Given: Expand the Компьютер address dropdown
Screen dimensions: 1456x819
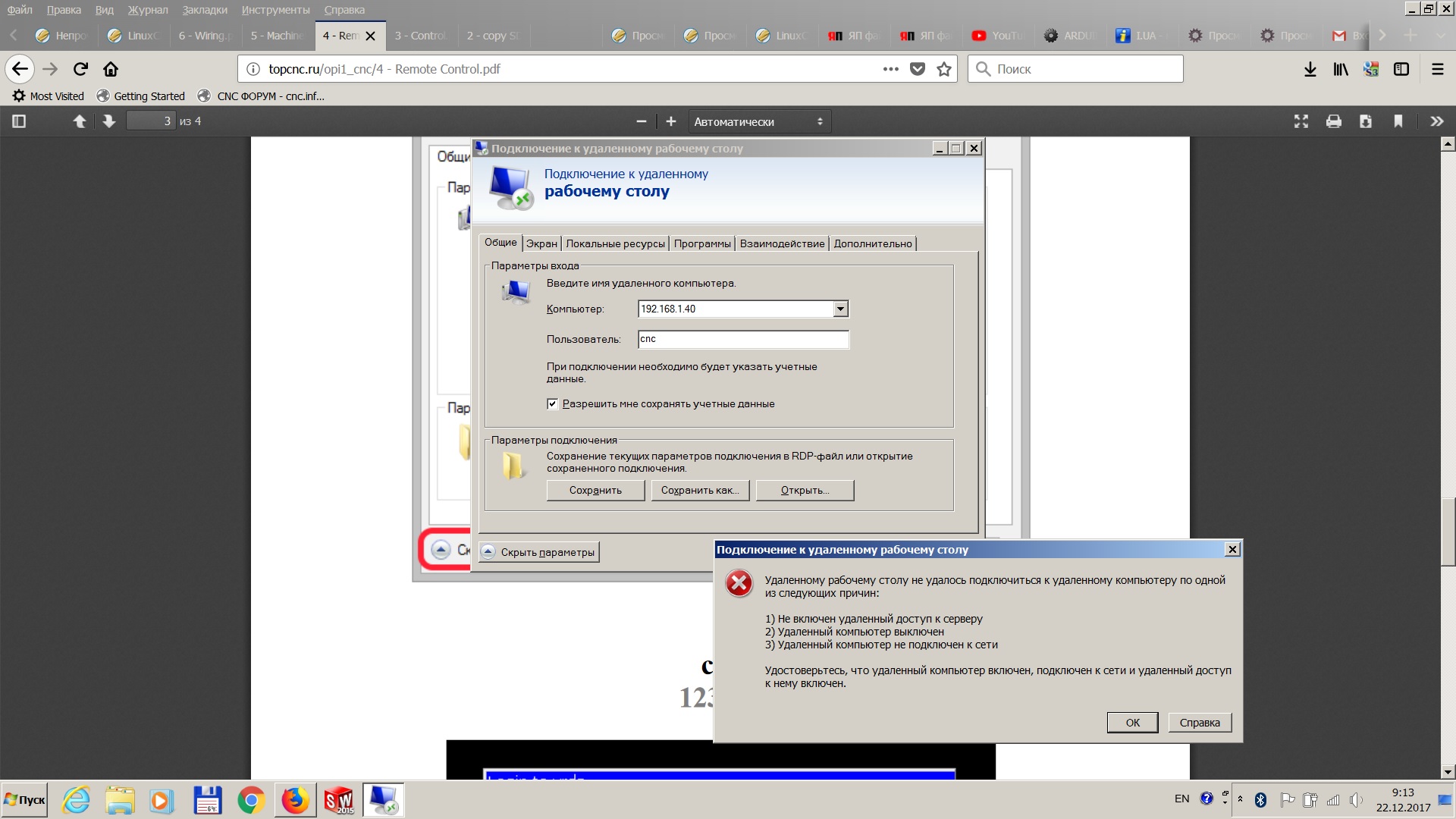Looking at the screenshot, I should [x=840, y=309].
